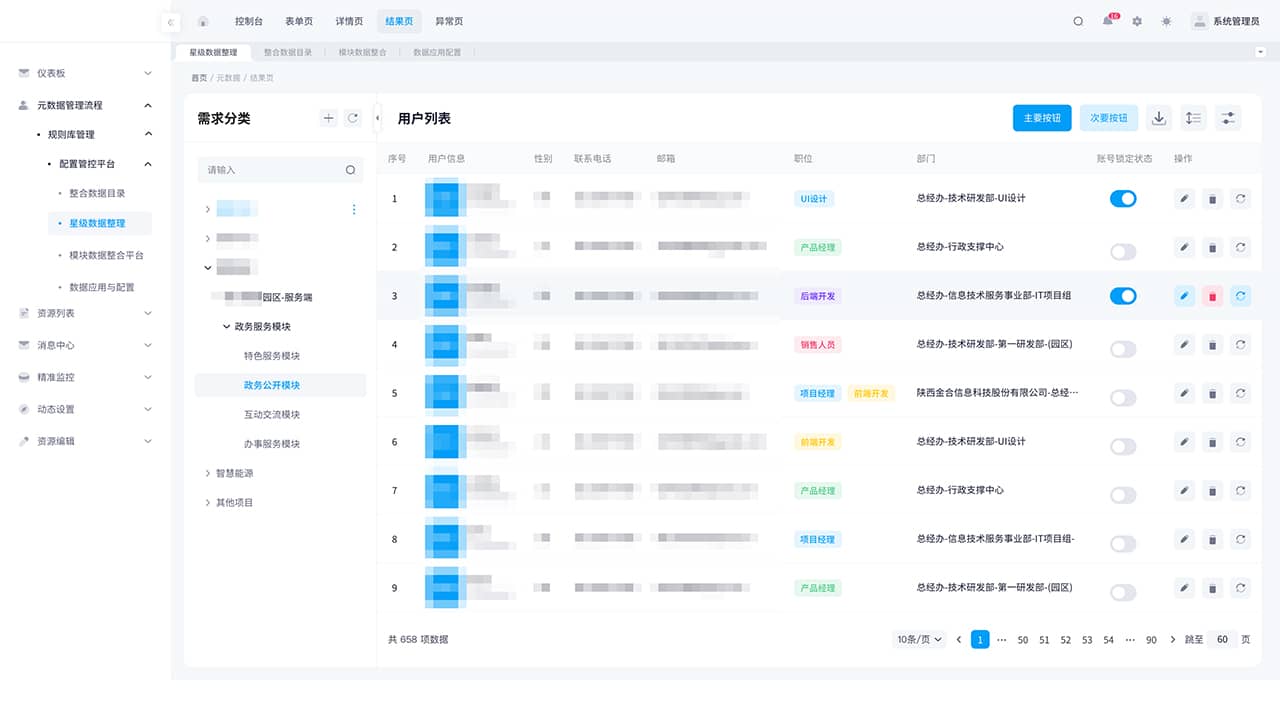Open the row height adjustment icon

(1193, 118)
